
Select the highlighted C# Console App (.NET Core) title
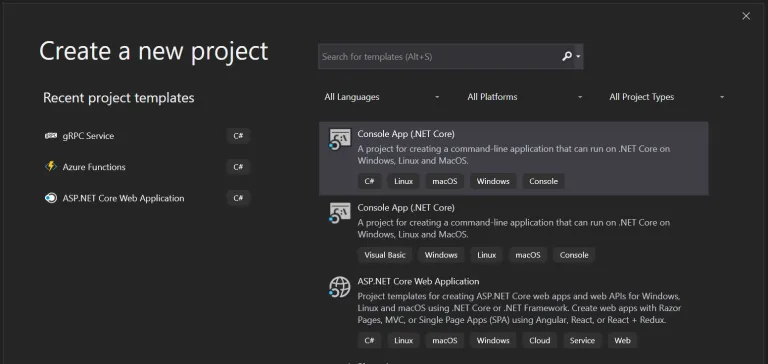click(406, 134)
